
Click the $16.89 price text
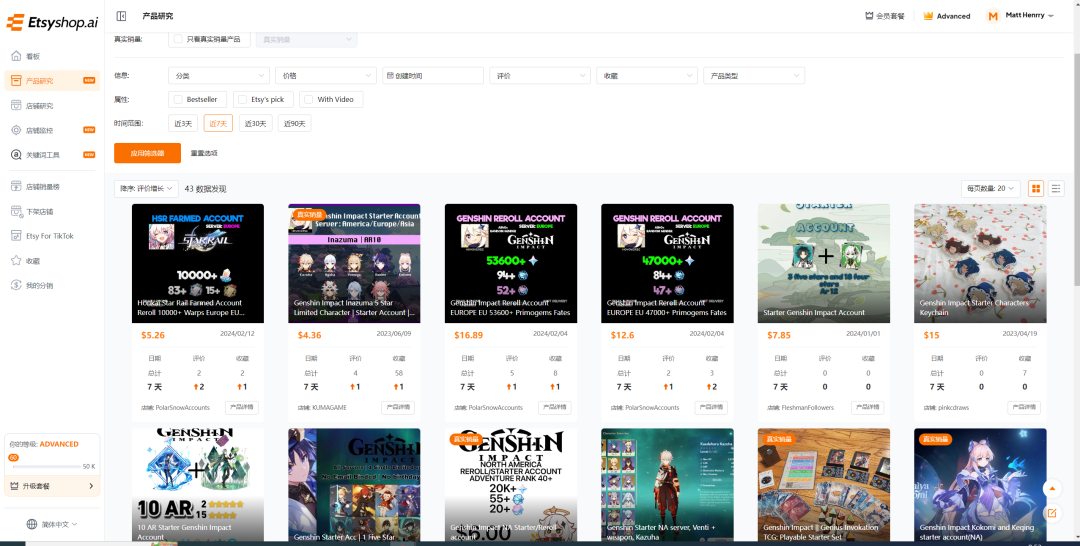pos(468,335)
